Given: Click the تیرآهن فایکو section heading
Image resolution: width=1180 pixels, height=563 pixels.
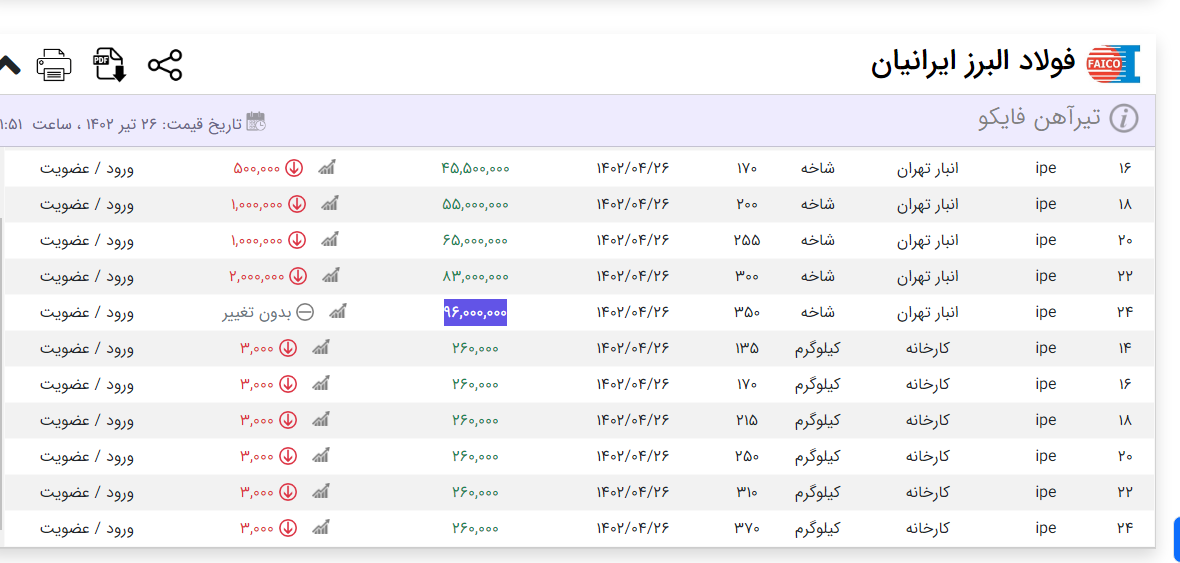Looking at the screenshot, I should [x=1039, y=119].
